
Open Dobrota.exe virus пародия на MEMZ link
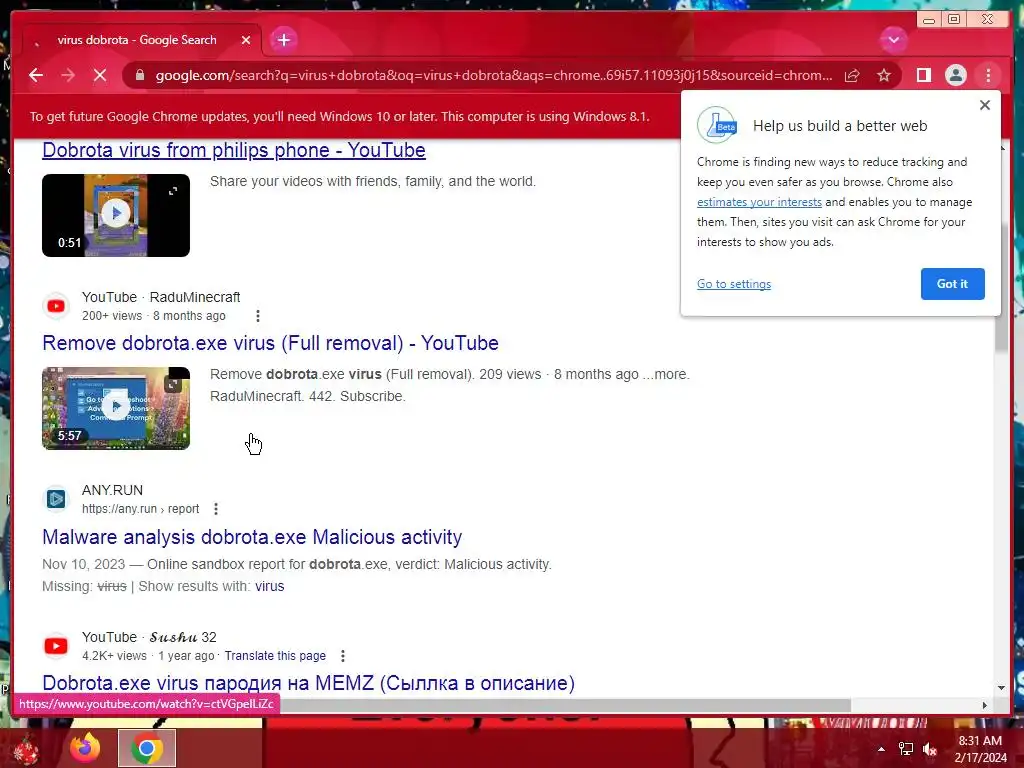[x=308, y=683]
